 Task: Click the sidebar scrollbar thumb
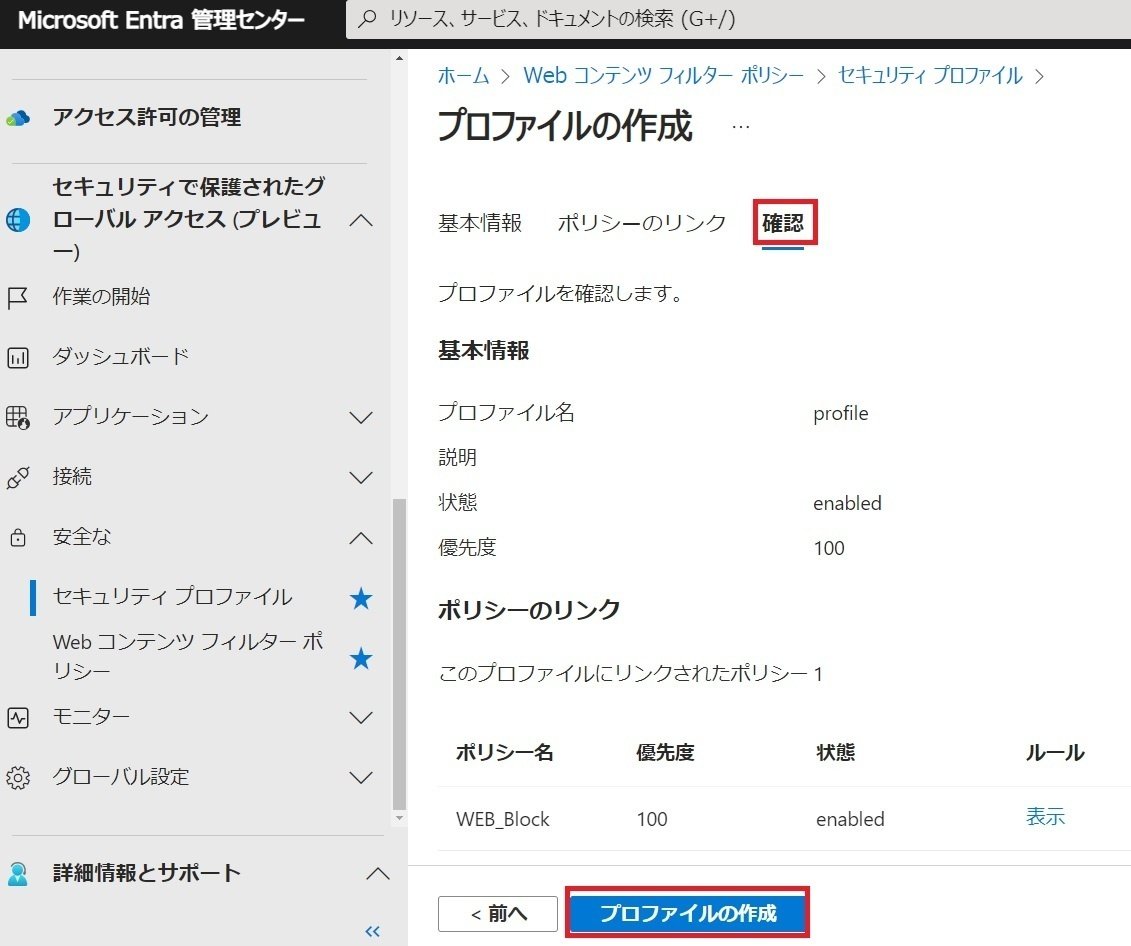pyautogui.click(x=400, y=654)
